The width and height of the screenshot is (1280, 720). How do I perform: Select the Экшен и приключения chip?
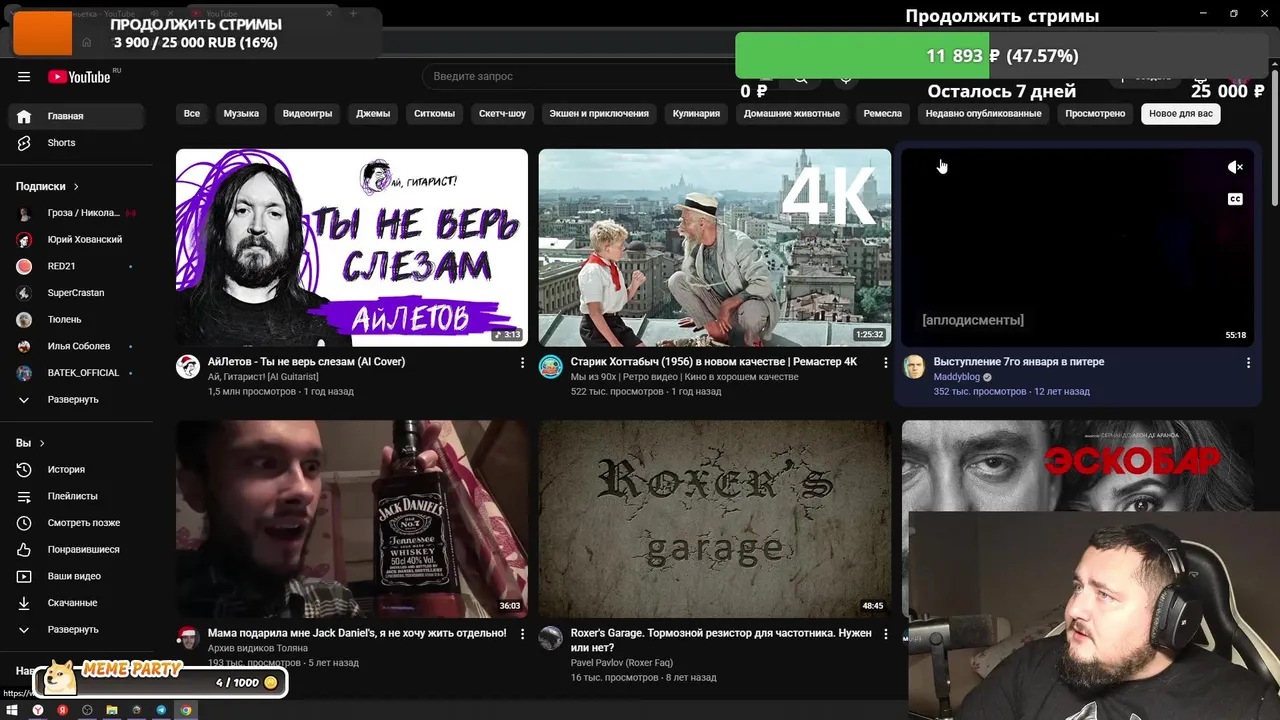click(599, 114)
